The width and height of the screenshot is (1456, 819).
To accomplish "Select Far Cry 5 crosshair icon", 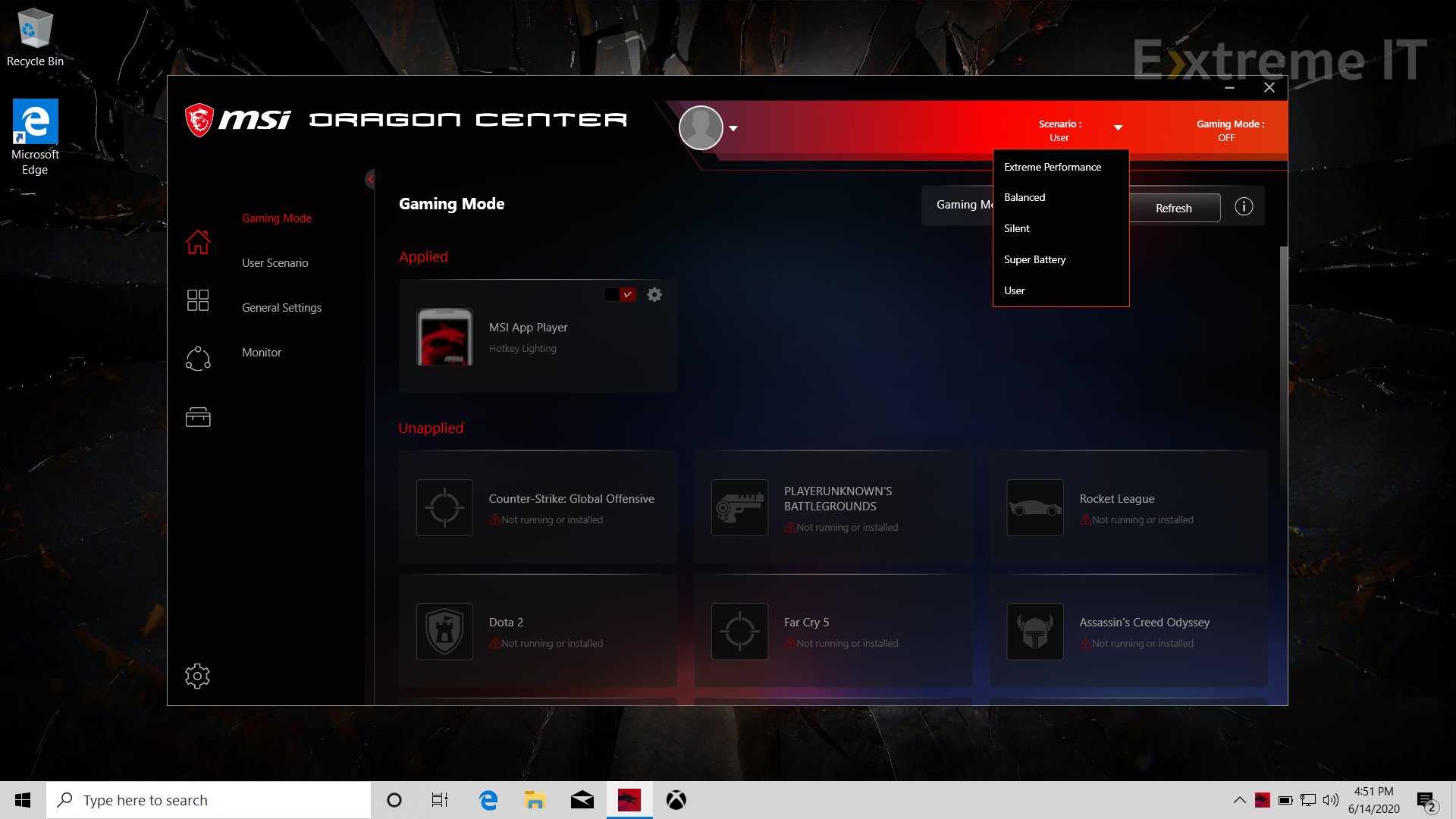I will 739,631.
